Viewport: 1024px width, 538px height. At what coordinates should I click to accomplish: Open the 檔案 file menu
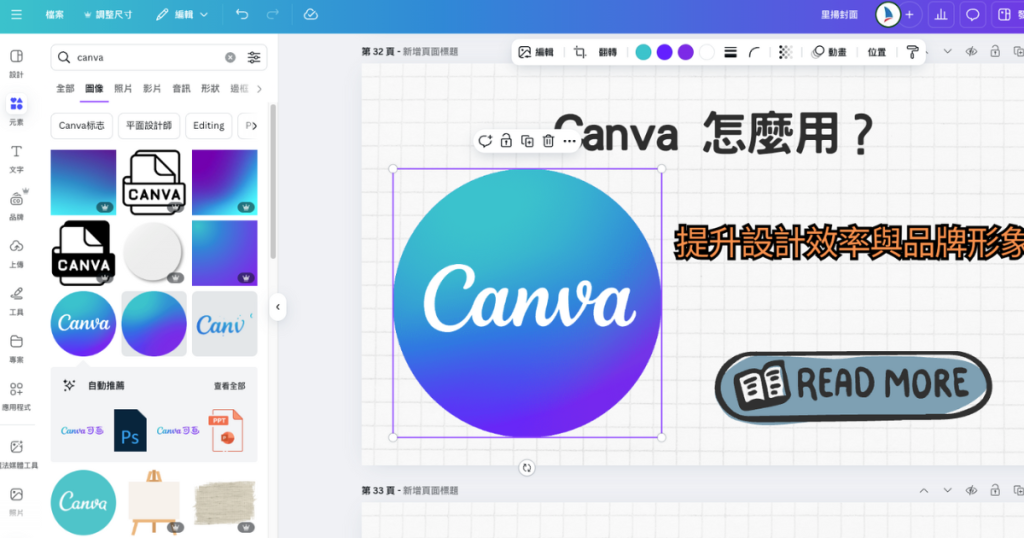pos(55,14)
